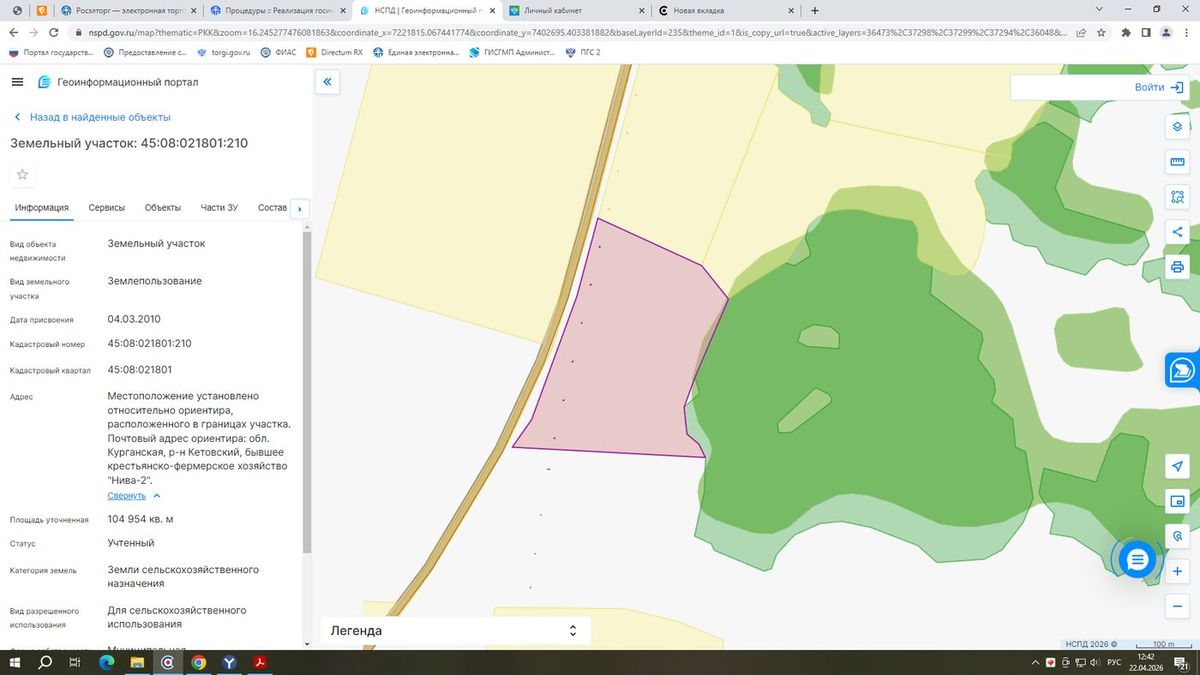Click the status value Учтенный
Image resolution: width=1200 pixels, height=675 pixels.
131,543
